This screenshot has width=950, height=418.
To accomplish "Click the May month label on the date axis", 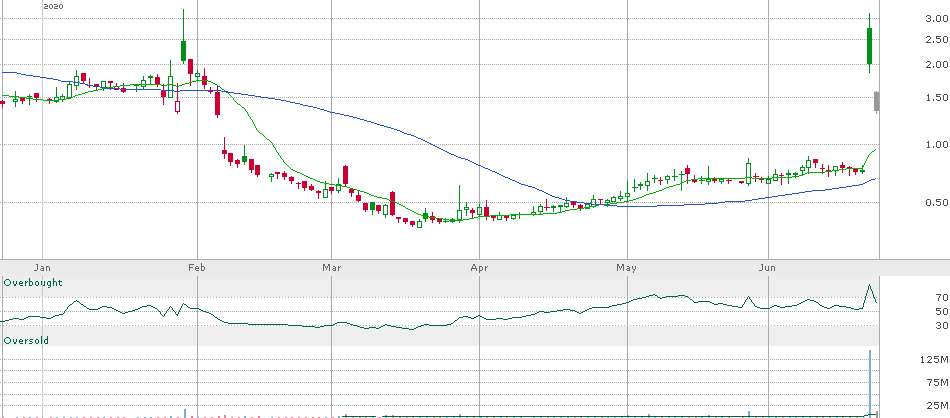I will [627, 267].
